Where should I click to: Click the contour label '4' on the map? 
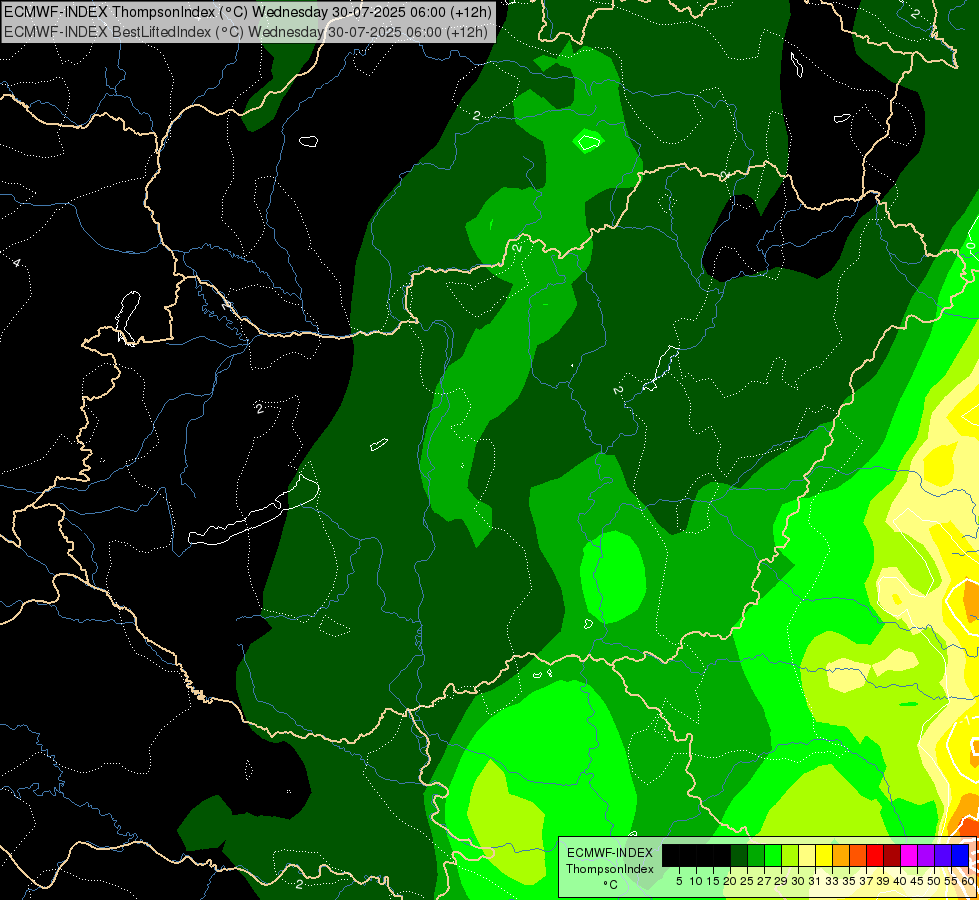pyautogui.click(x=17, y=263)
